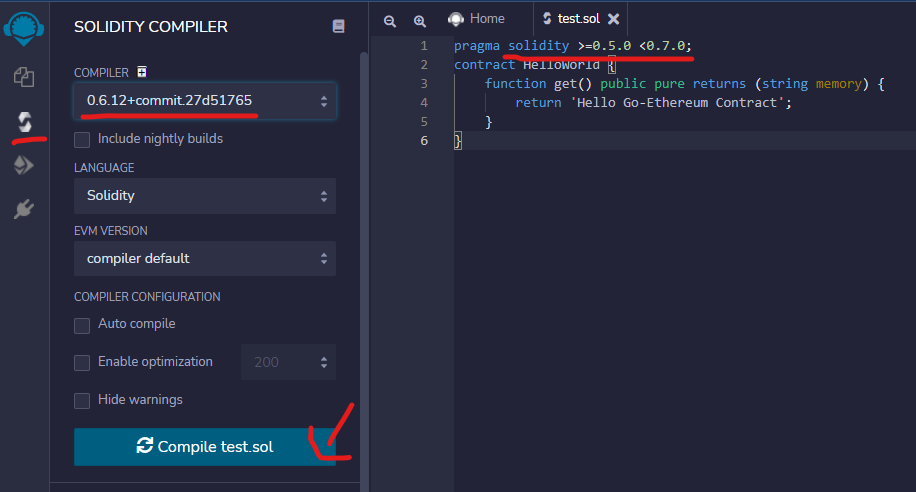Click the Home tab Remix icon
The image size is (916, 492).
pyautogui.click(x=456, y=19)
